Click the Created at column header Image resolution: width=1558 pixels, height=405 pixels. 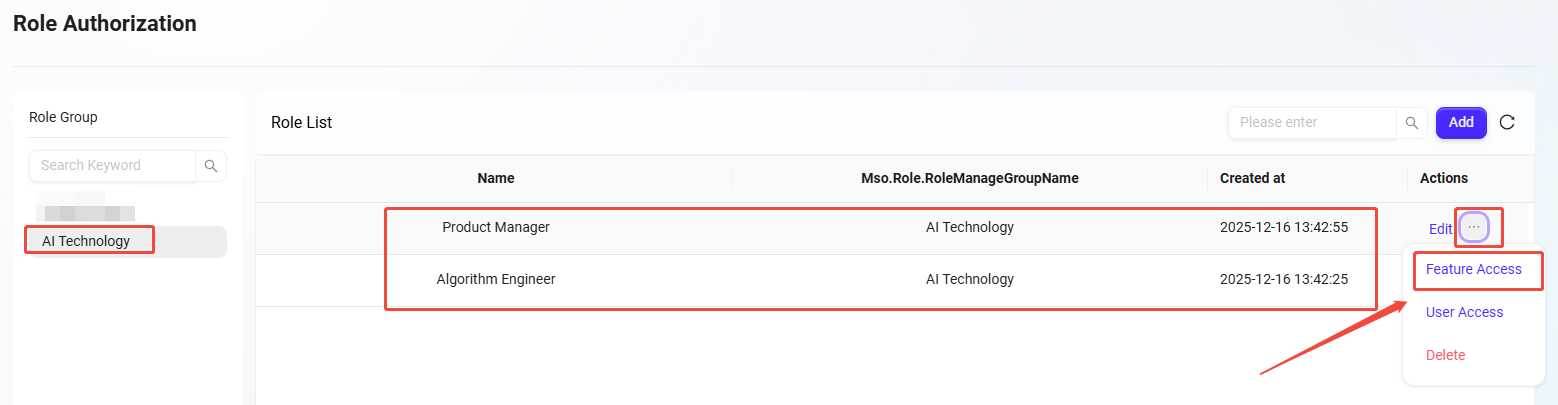(1252, 178)
